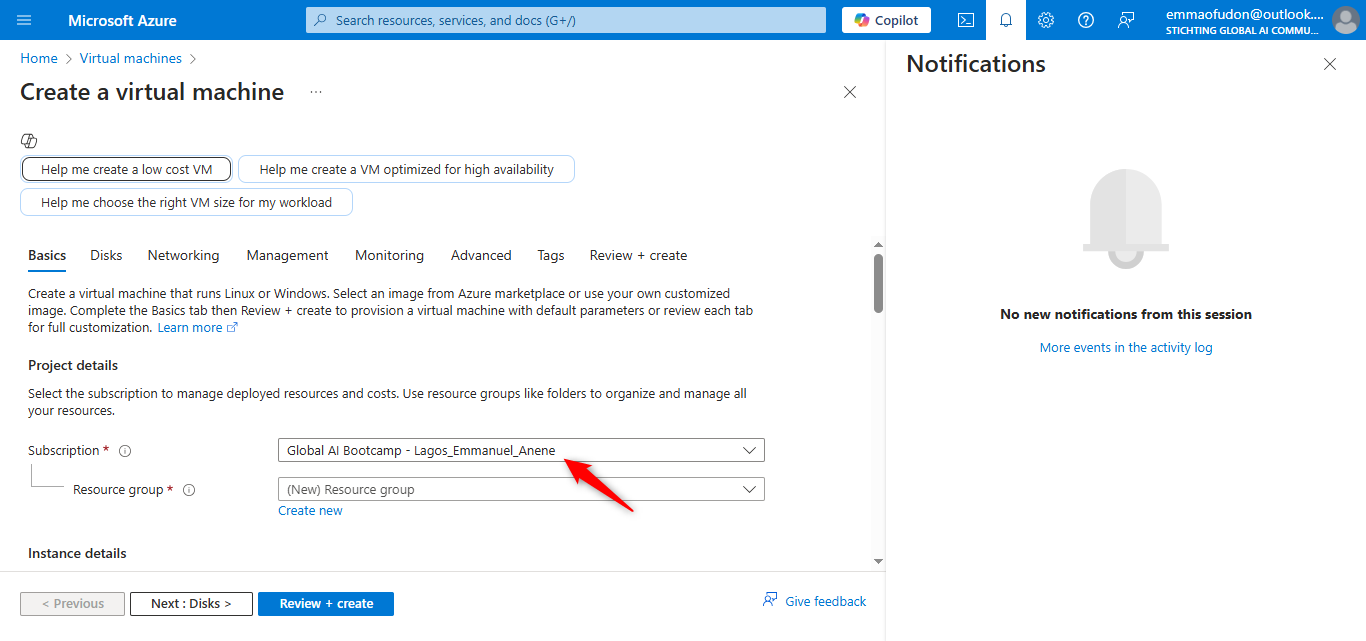1366x641 pixels.
Task: Go to Virtual machines breadcrumb
Action: pos(131,58)
